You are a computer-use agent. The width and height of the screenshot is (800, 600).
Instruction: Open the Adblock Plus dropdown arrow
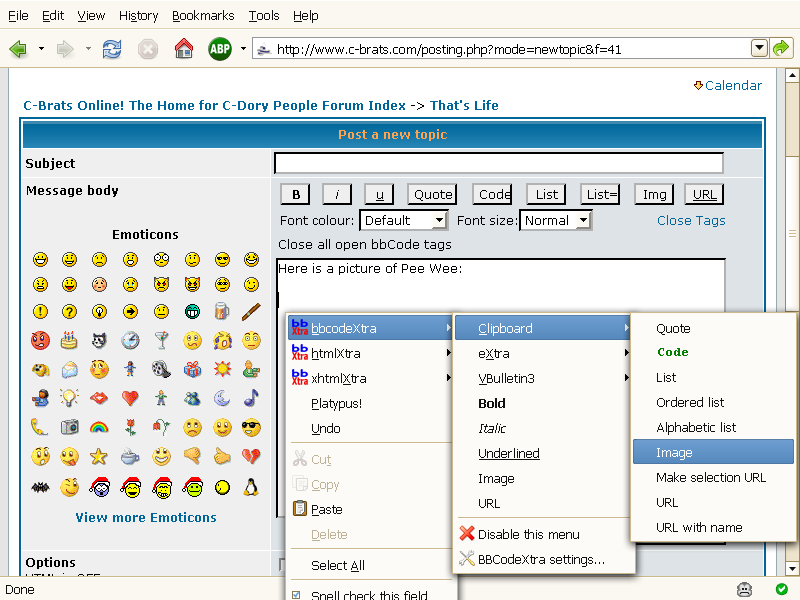243,49
